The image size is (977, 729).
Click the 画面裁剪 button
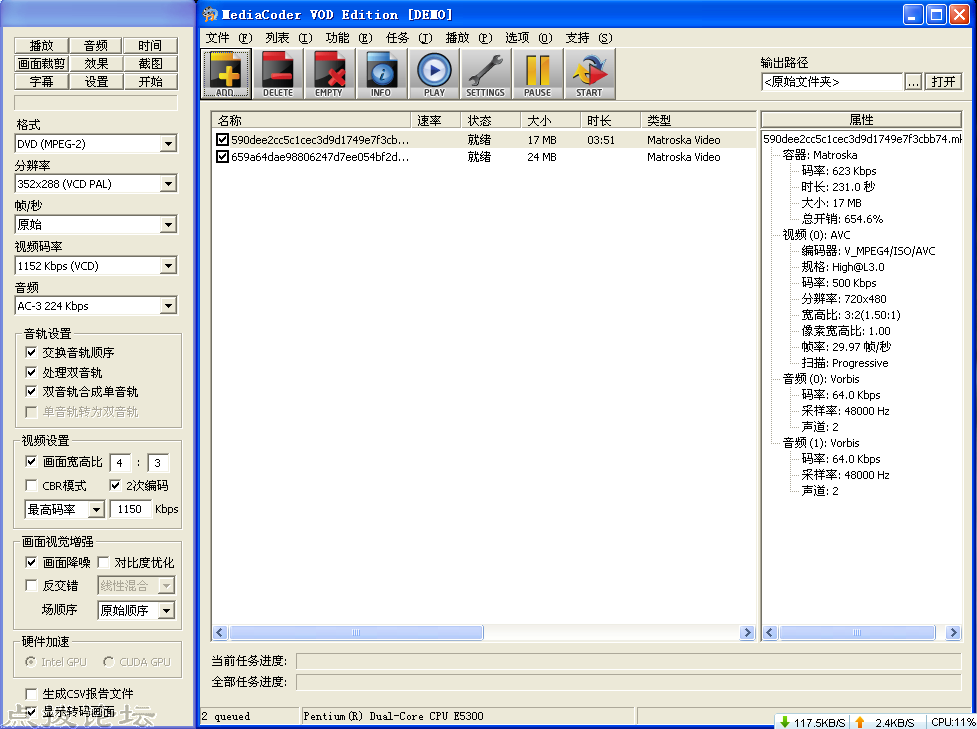(x=42, y=64)
